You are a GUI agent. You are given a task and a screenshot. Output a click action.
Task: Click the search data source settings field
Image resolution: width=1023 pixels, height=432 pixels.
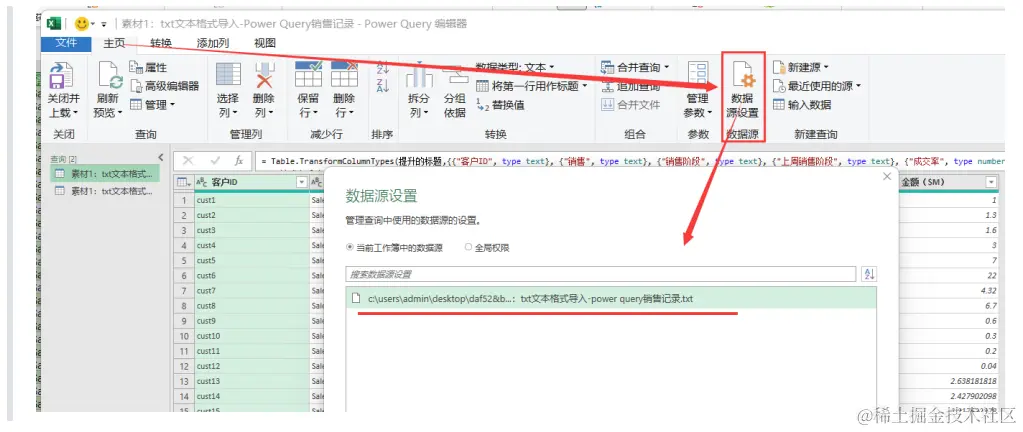coord(600,274)
